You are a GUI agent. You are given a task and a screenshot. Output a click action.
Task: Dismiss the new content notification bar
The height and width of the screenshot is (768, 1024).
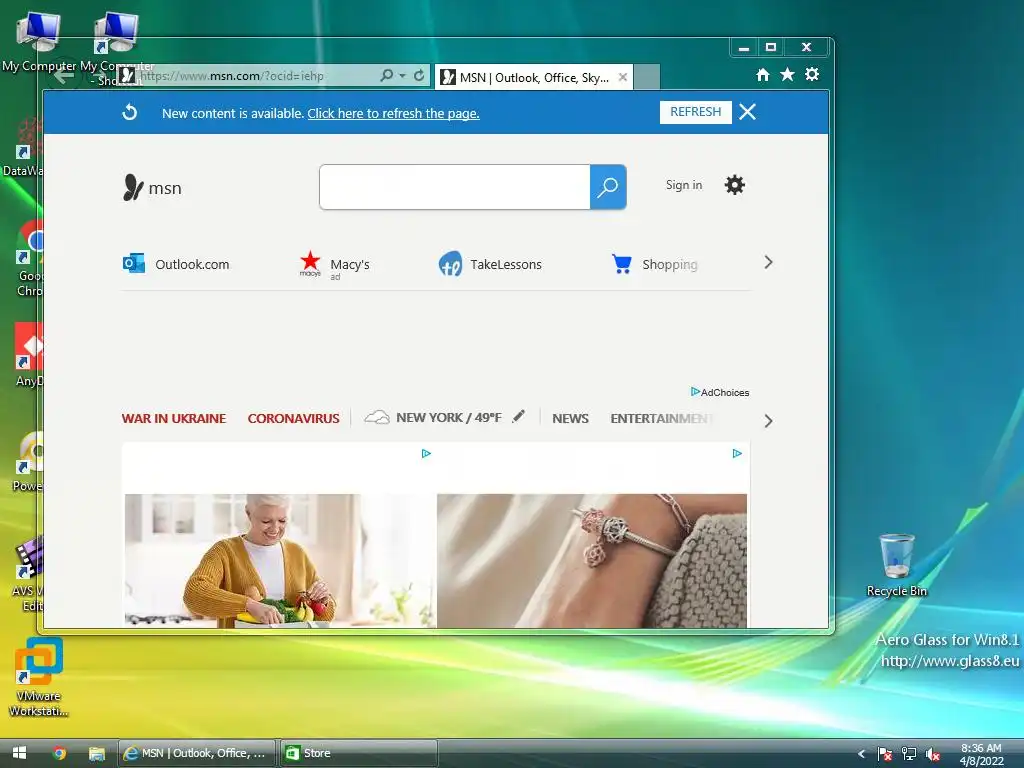point(747,112)
